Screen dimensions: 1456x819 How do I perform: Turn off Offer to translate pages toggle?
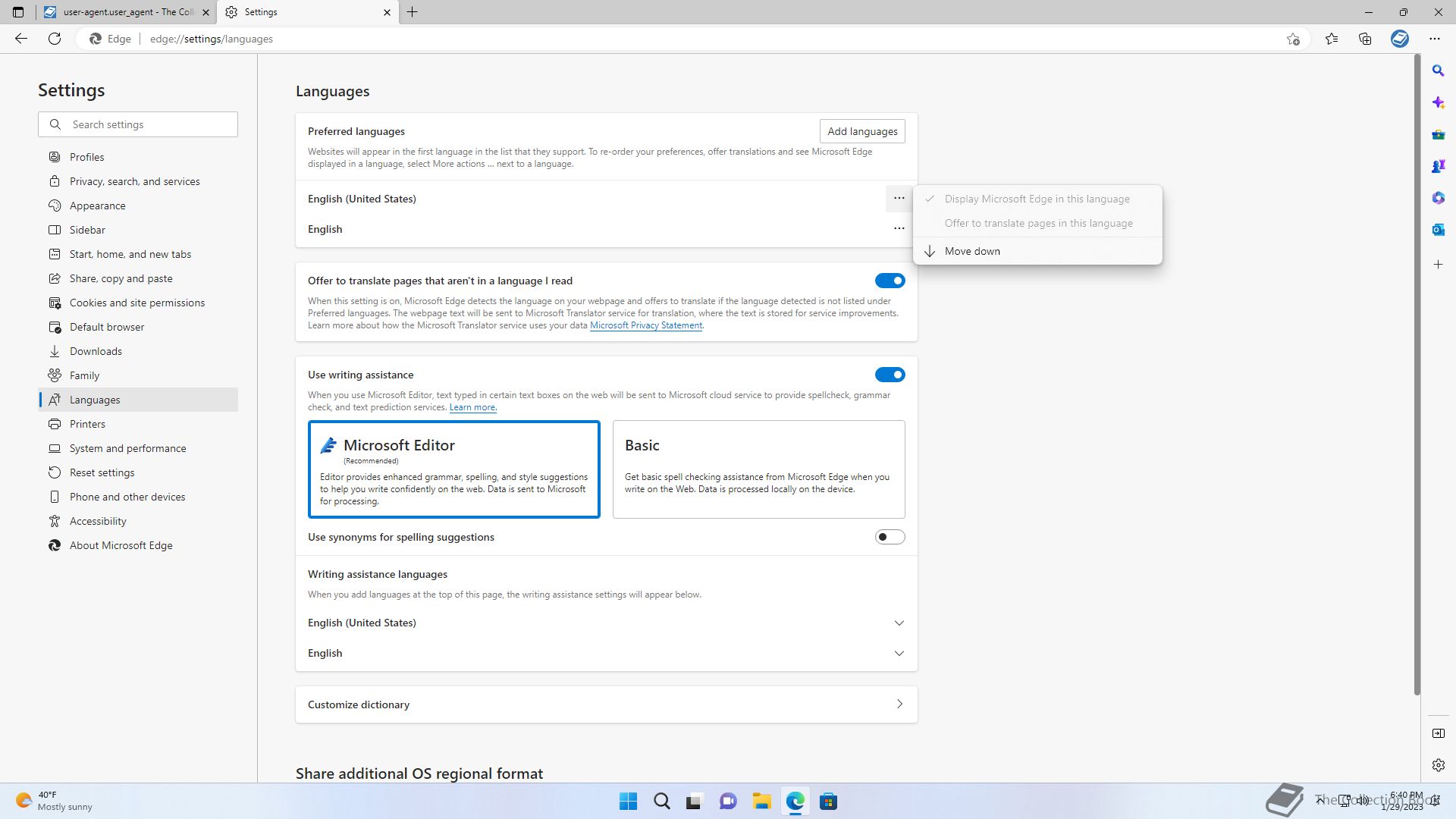tap(890, 281)
